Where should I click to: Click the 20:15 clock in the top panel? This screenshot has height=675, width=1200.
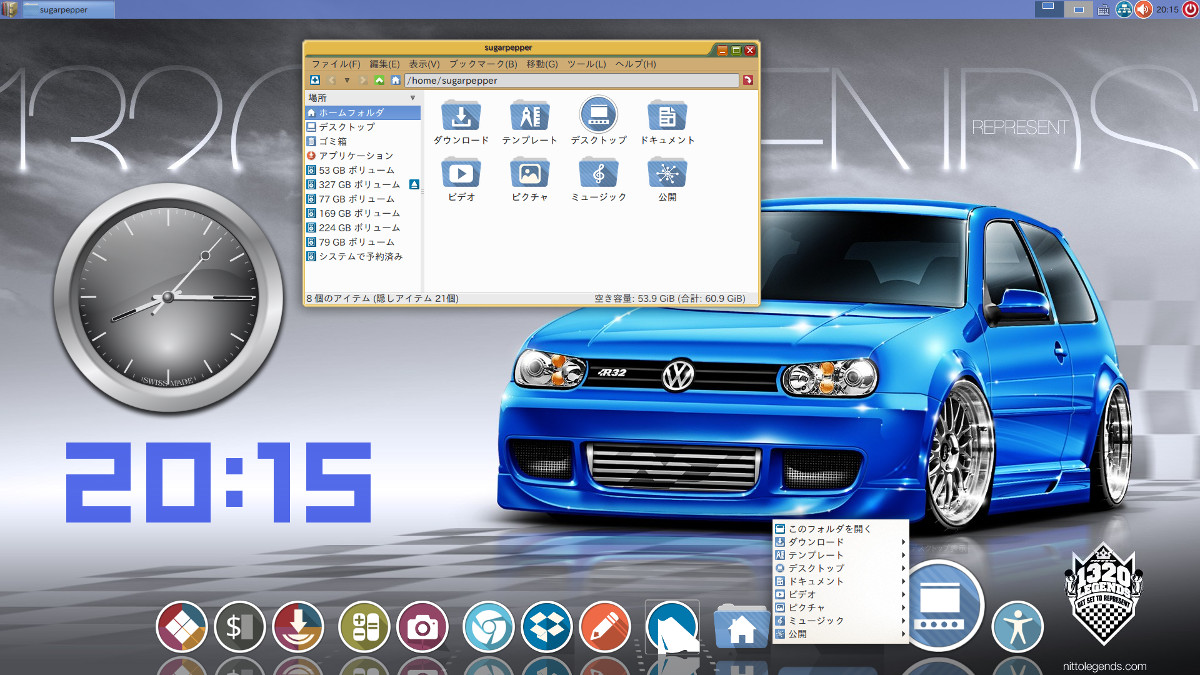(1167, 9)
